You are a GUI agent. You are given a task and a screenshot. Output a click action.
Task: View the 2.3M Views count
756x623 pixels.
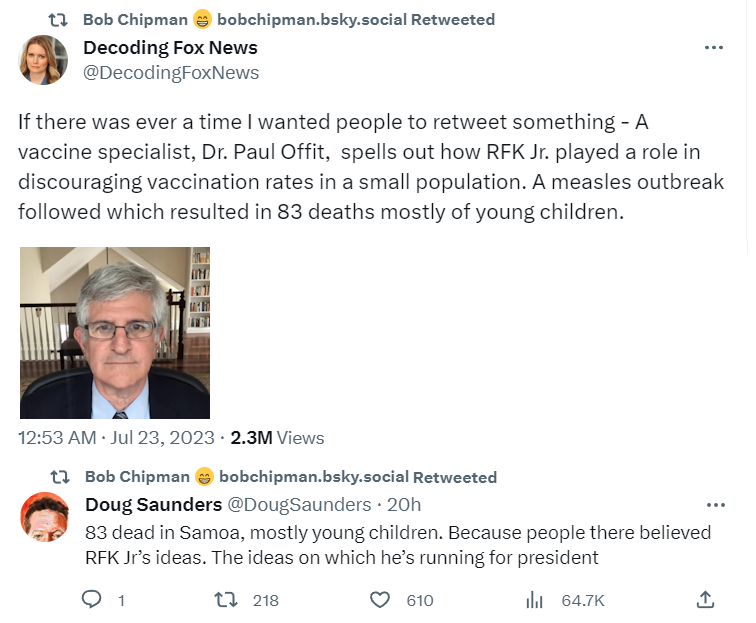pyautogui.click(x=277, y=438)
